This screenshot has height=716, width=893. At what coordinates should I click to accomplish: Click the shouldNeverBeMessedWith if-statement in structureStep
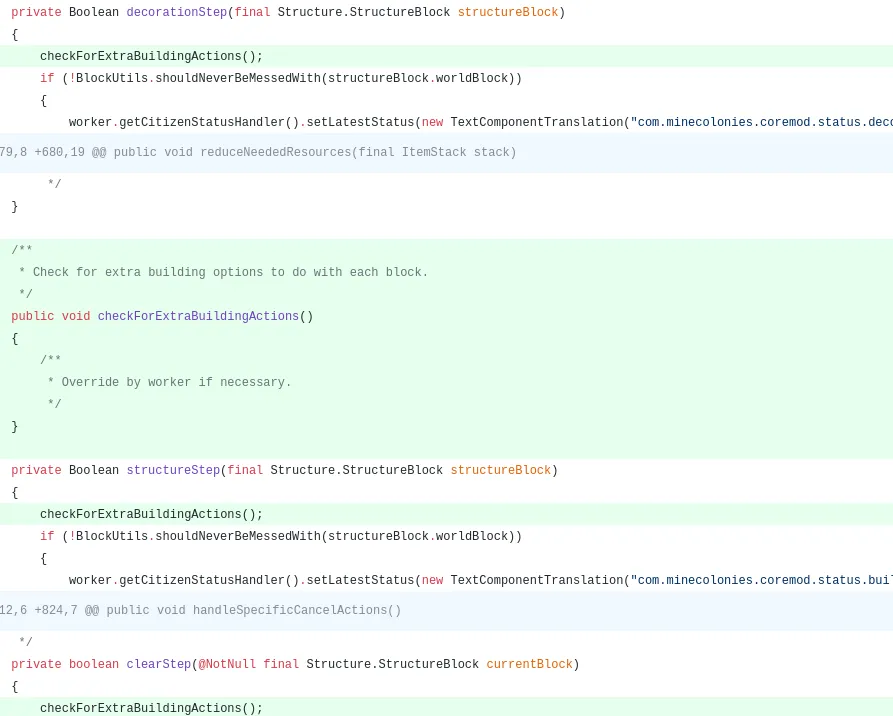(281, 536)
